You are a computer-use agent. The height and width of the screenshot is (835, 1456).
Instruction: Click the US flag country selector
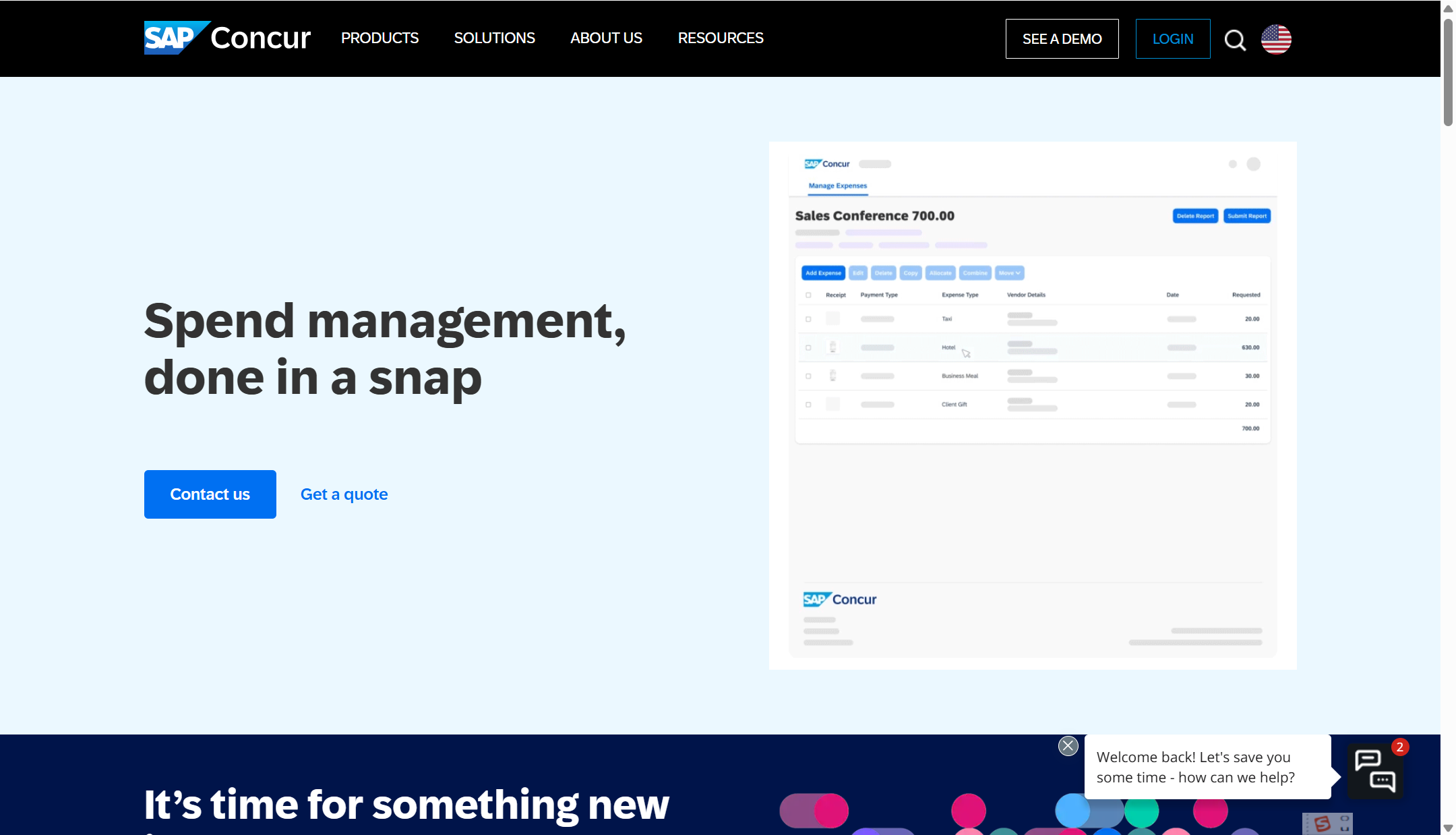(1276, 39)
